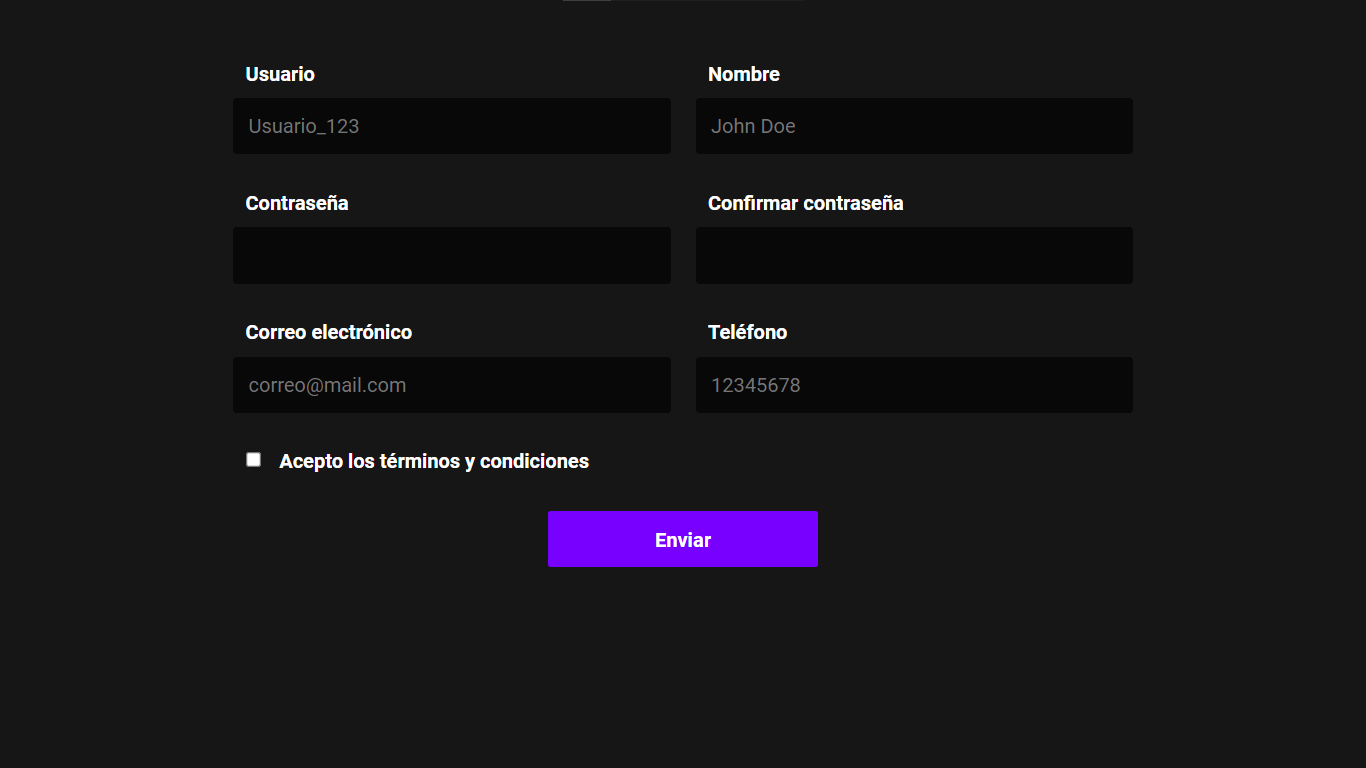This screenshot has height=768, width=1366.
Task: Select the Contraseña password field
Action: pyautogui.click(x=451, y=255)
